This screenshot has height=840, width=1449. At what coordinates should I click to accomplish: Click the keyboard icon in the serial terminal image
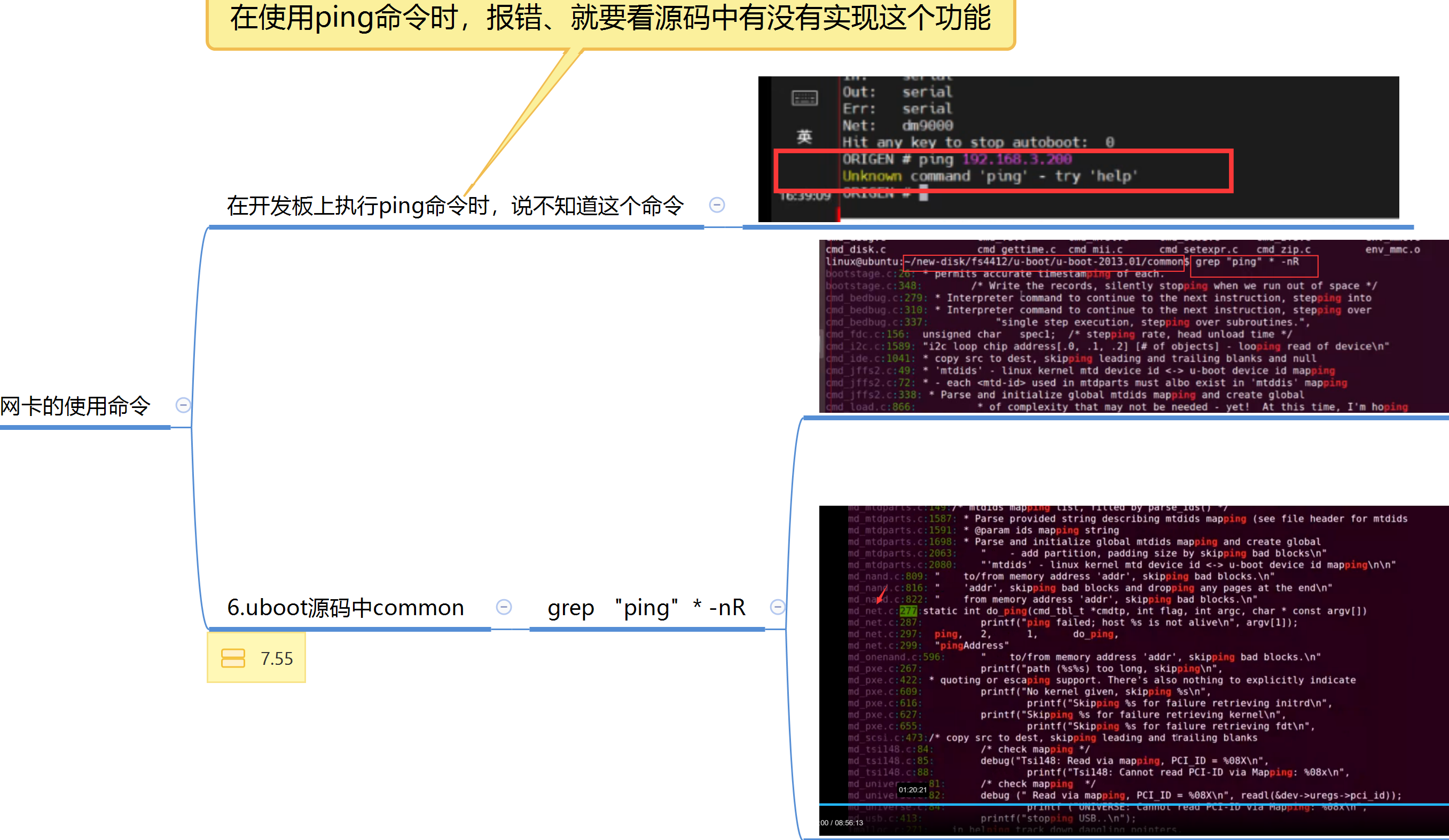coord(804,98)
